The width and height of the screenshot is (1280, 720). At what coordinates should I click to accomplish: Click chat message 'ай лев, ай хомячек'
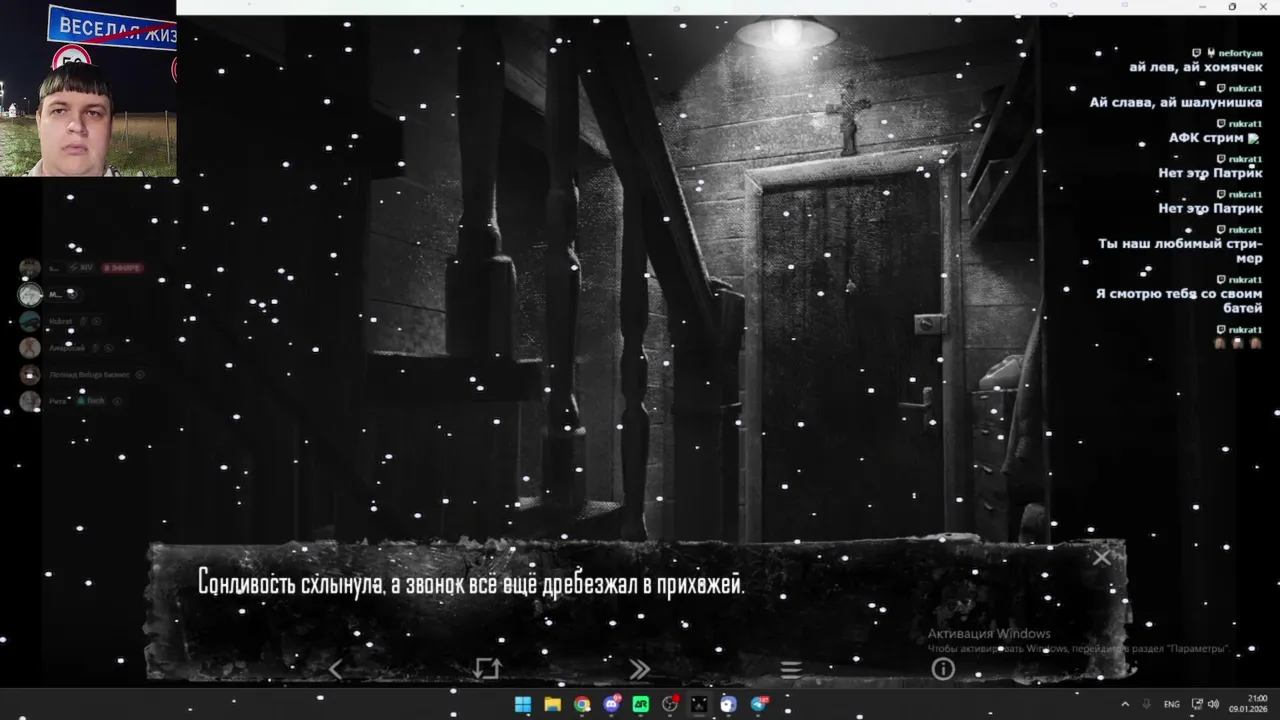[x=1196, y=67]
